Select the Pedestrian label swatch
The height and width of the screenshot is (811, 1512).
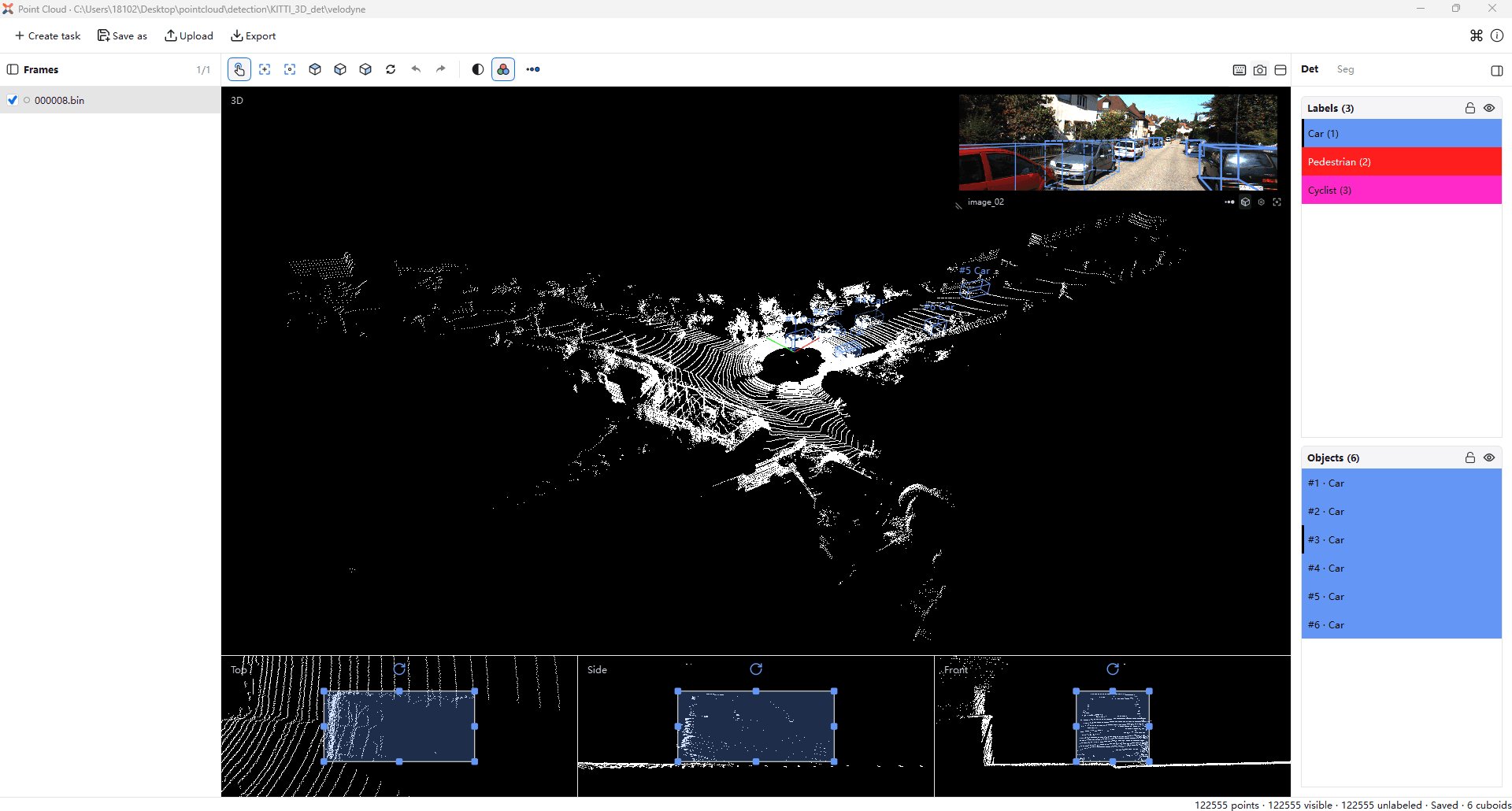pos(1402,161)
